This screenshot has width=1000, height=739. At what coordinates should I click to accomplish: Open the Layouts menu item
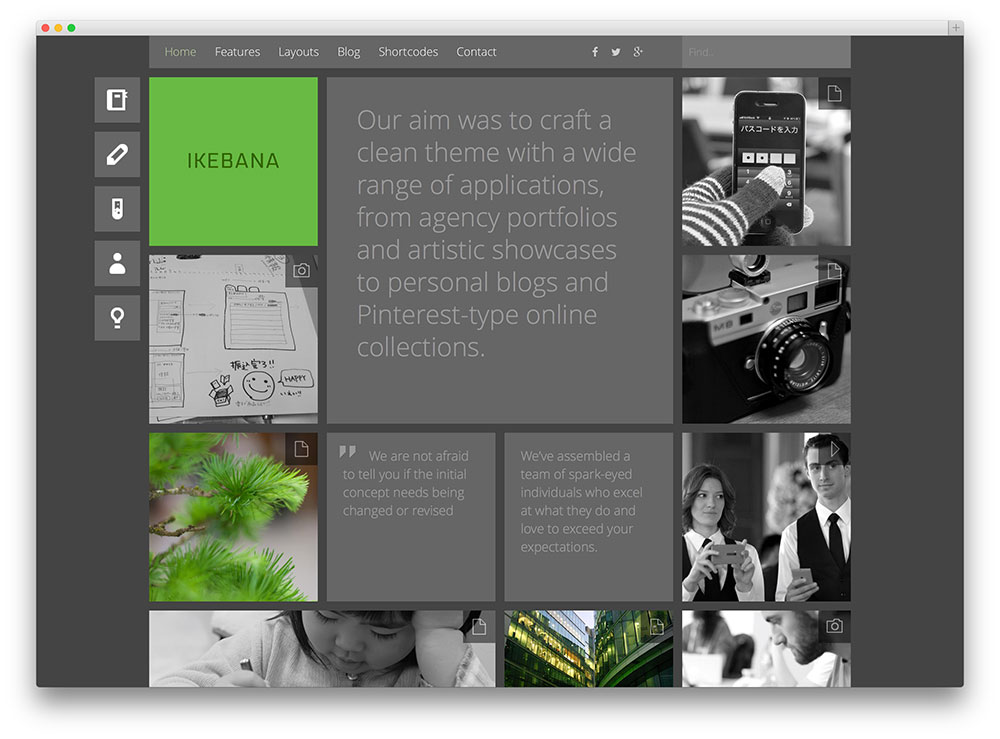click(x=298, y=52)
